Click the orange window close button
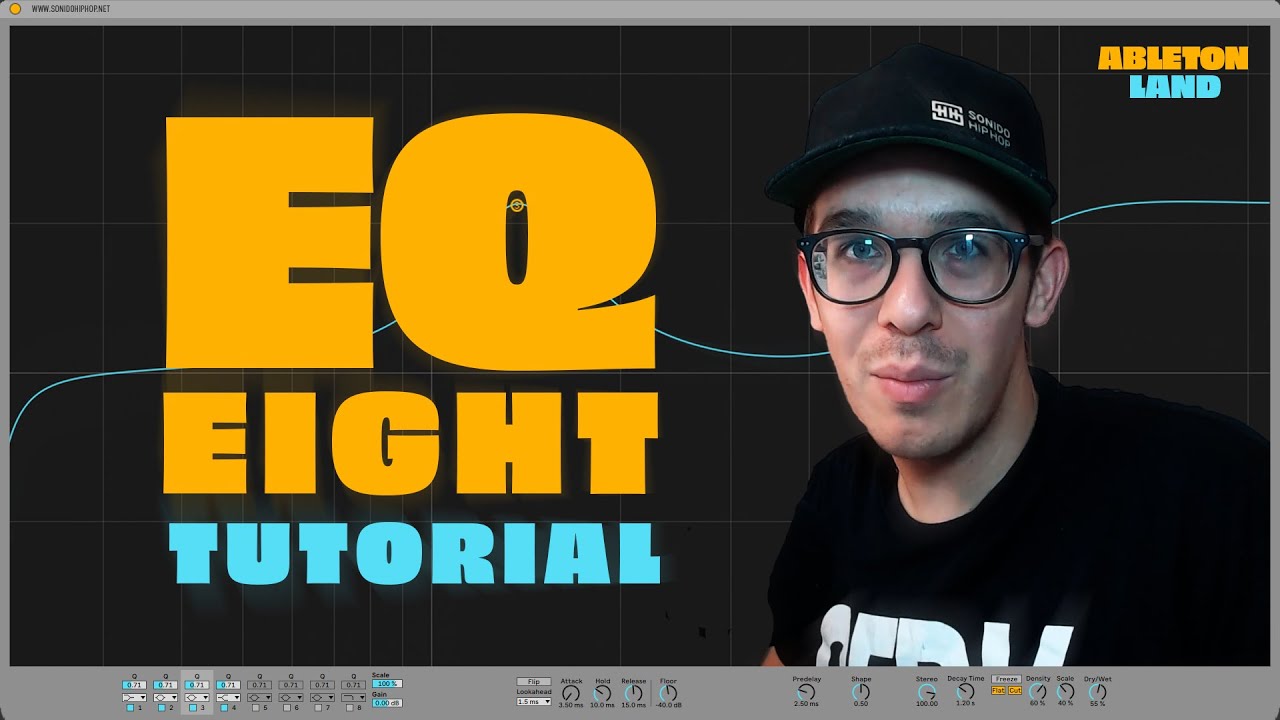1280x720 pixels. 14,8
